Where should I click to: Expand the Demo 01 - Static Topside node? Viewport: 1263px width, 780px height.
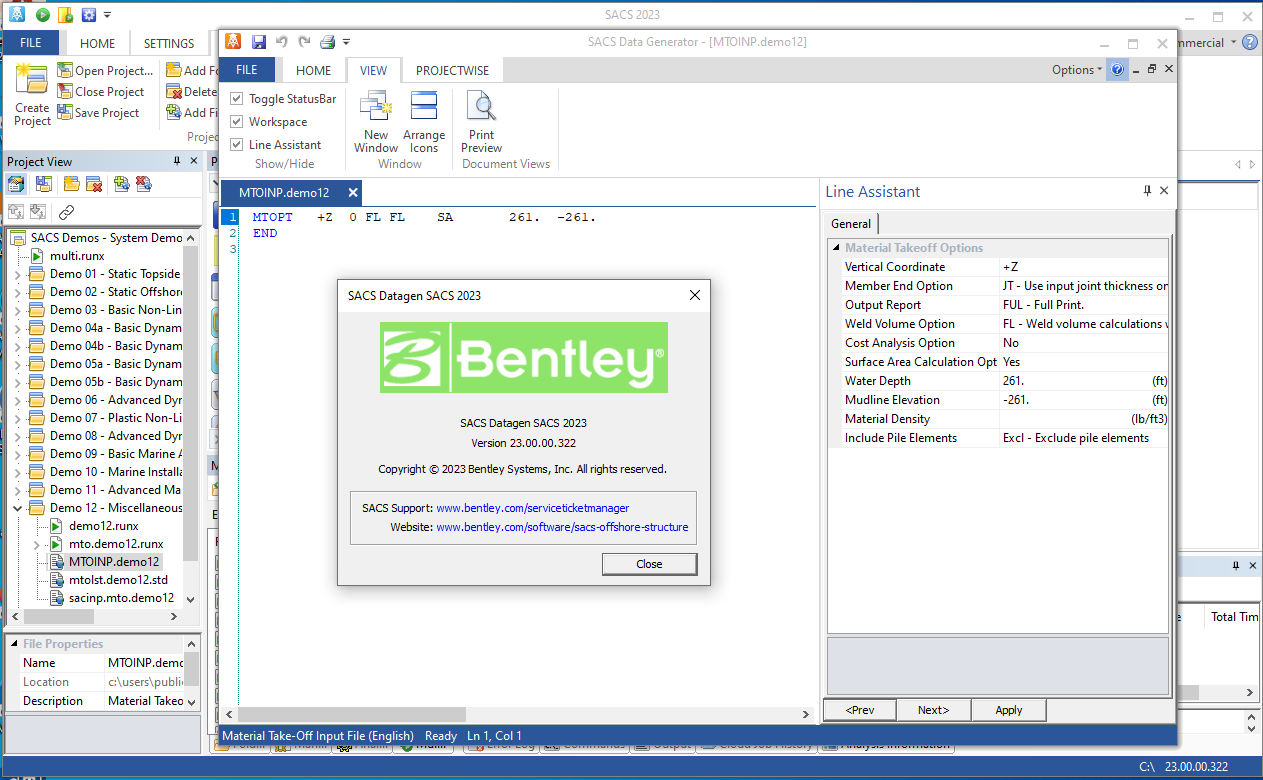tap(17, 274)
